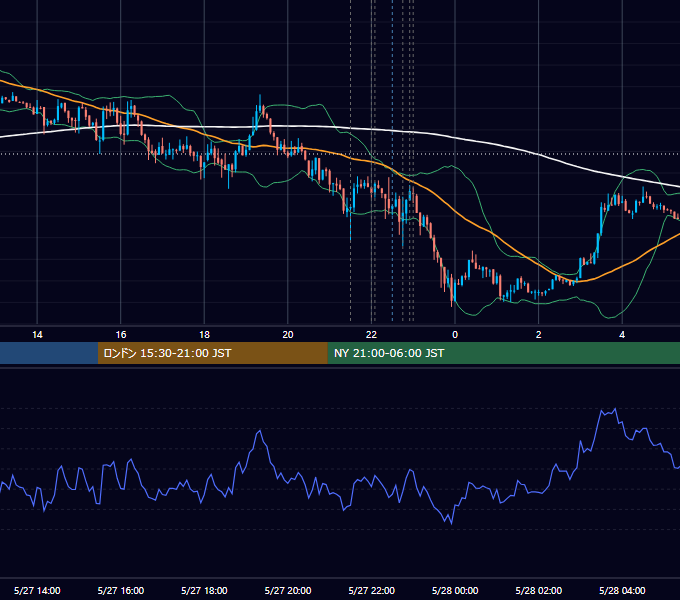680x600 pixels.
Task: Click the 5/28 04:00 date label
Action: (622, 590)
